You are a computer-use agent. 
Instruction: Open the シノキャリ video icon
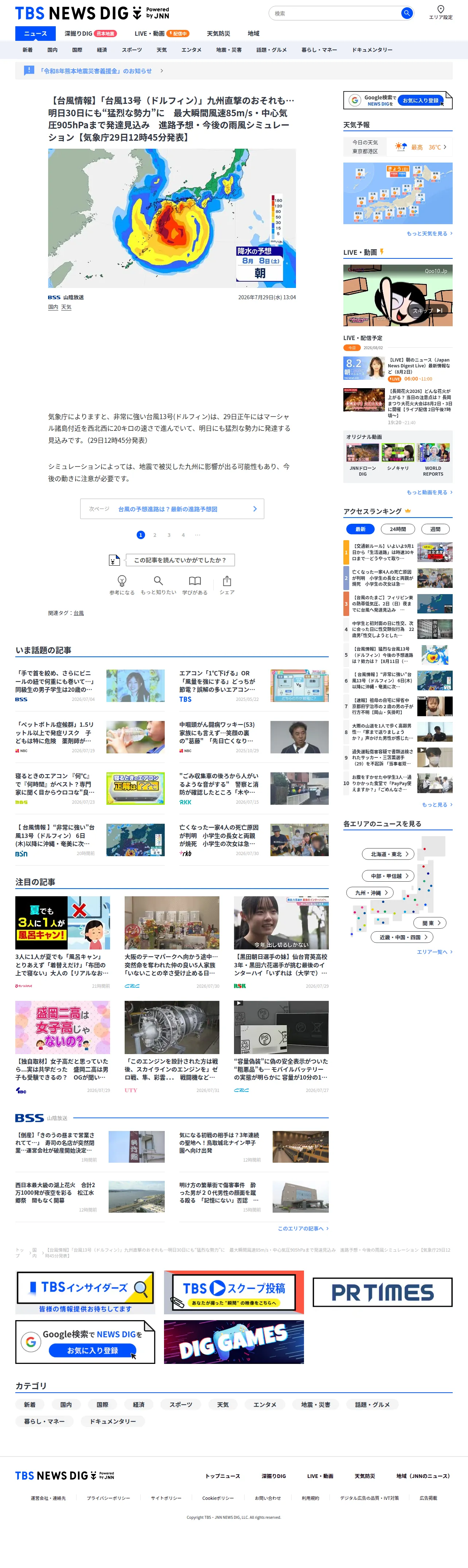click(x=398, y=453)
